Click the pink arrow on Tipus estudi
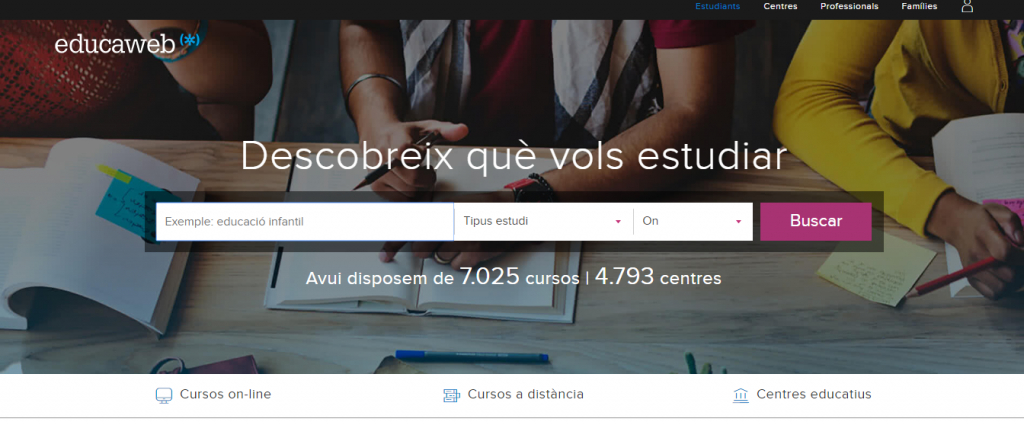The image size is (1024, 422). [618, 222]
